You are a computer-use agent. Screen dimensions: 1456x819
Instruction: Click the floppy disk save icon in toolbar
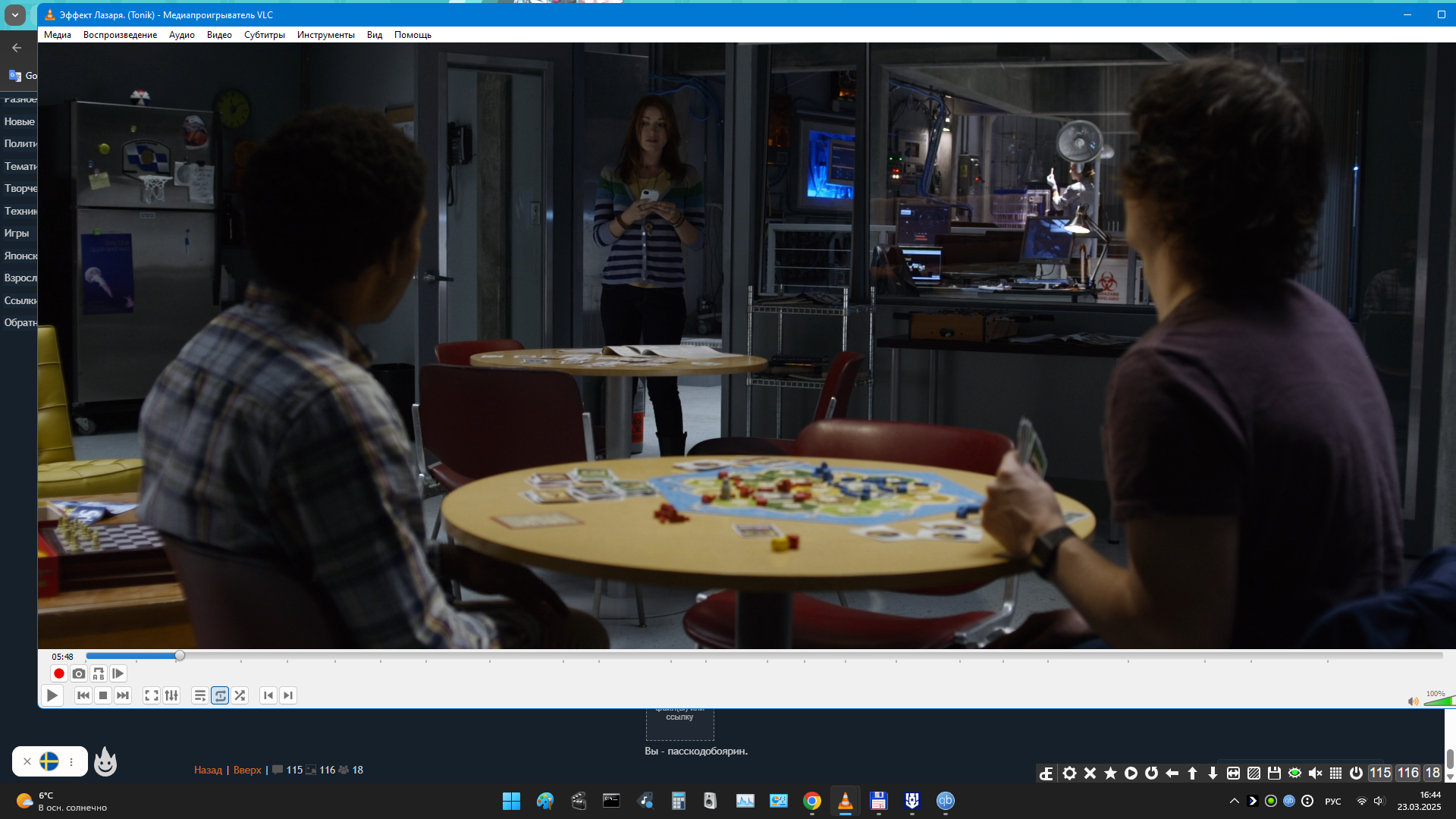tap(1274, 773)
